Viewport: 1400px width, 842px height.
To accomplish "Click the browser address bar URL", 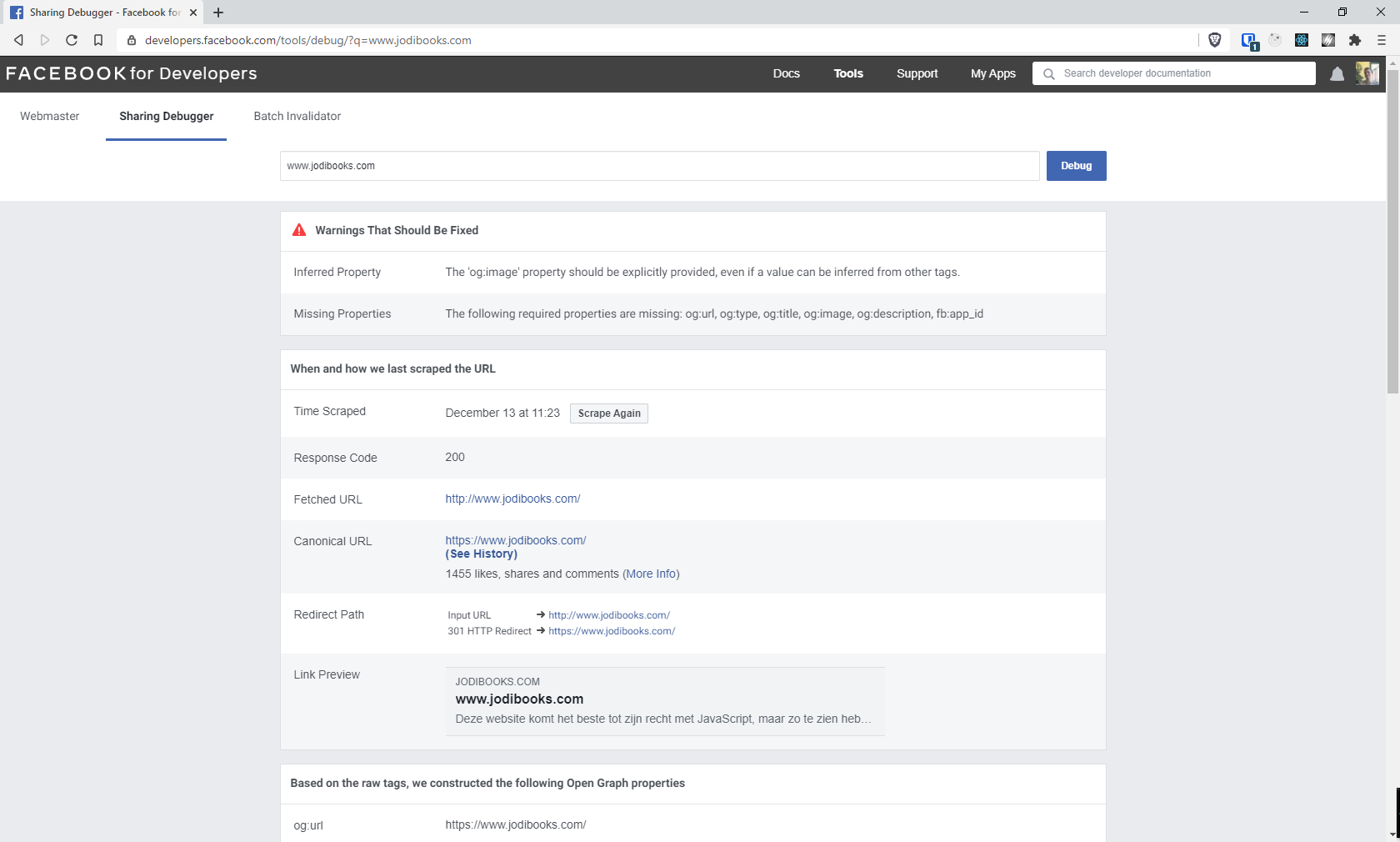I will [x=308, y=40].
